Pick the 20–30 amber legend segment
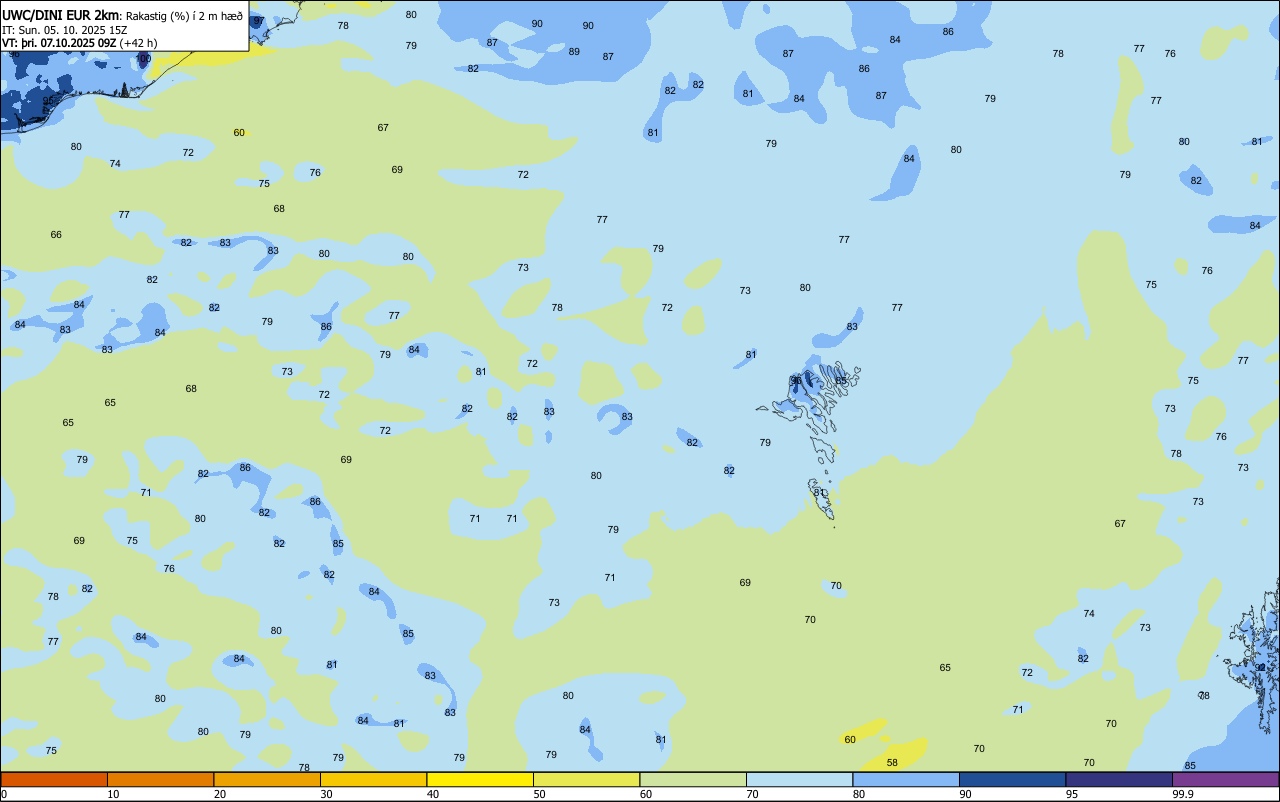This screenshot has width=1280, height=802. pyautogui.click(x=267, y=779)
